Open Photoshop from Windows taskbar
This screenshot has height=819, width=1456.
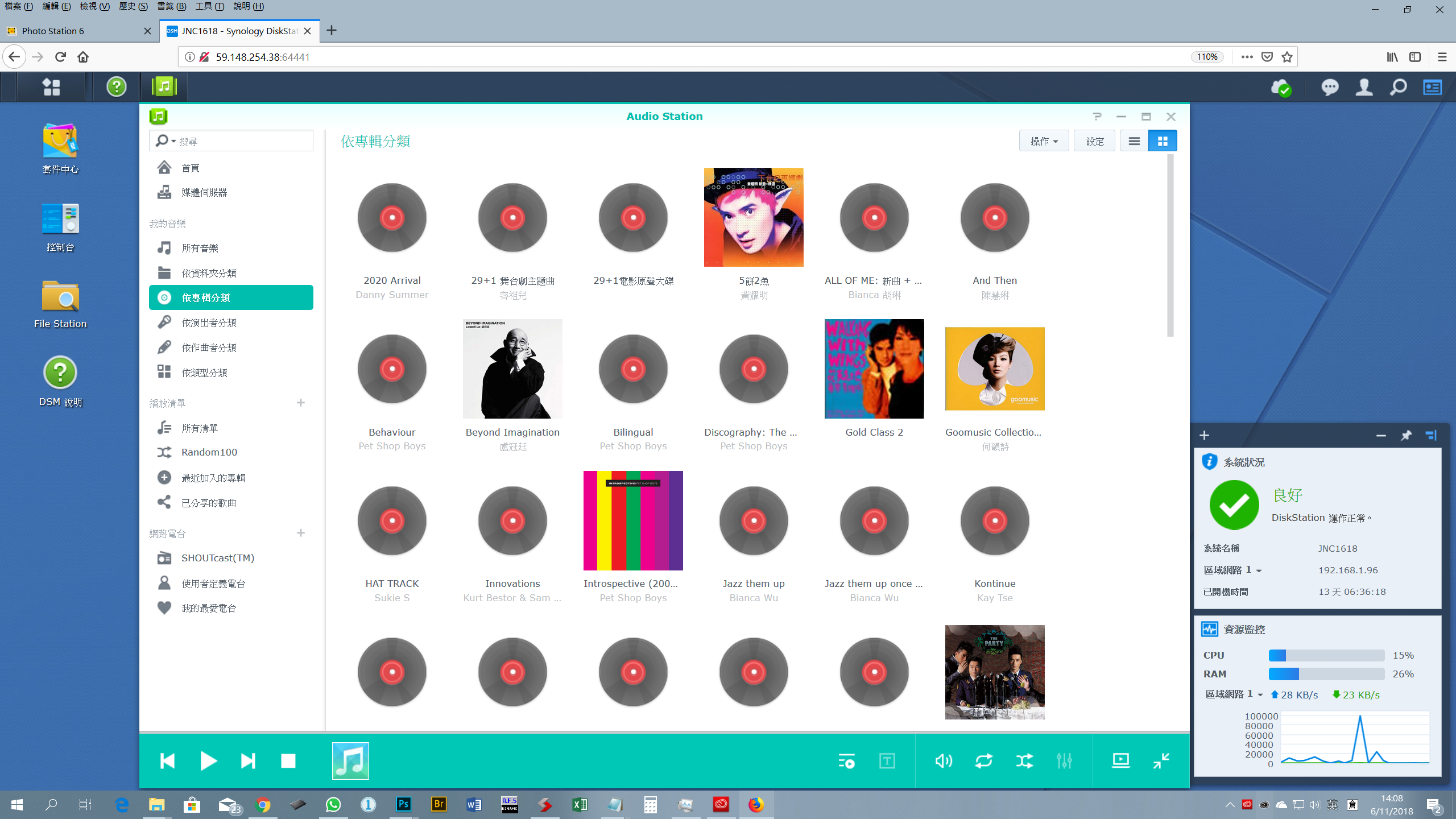403,804
